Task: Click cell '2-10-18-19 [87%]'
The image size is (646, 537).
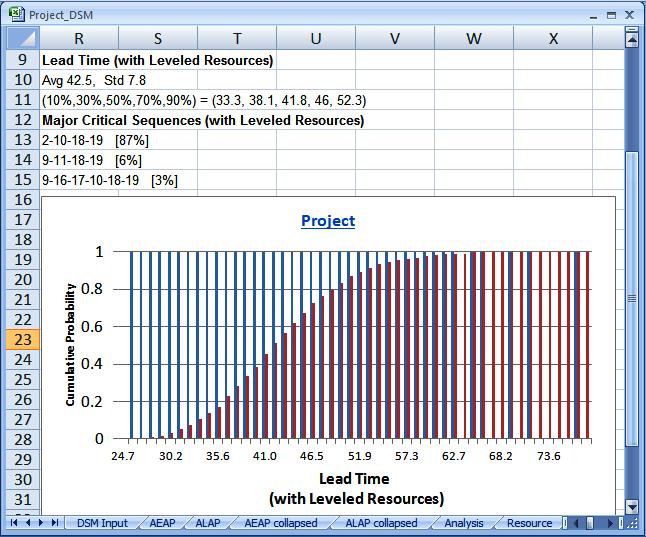Action: 95,140
